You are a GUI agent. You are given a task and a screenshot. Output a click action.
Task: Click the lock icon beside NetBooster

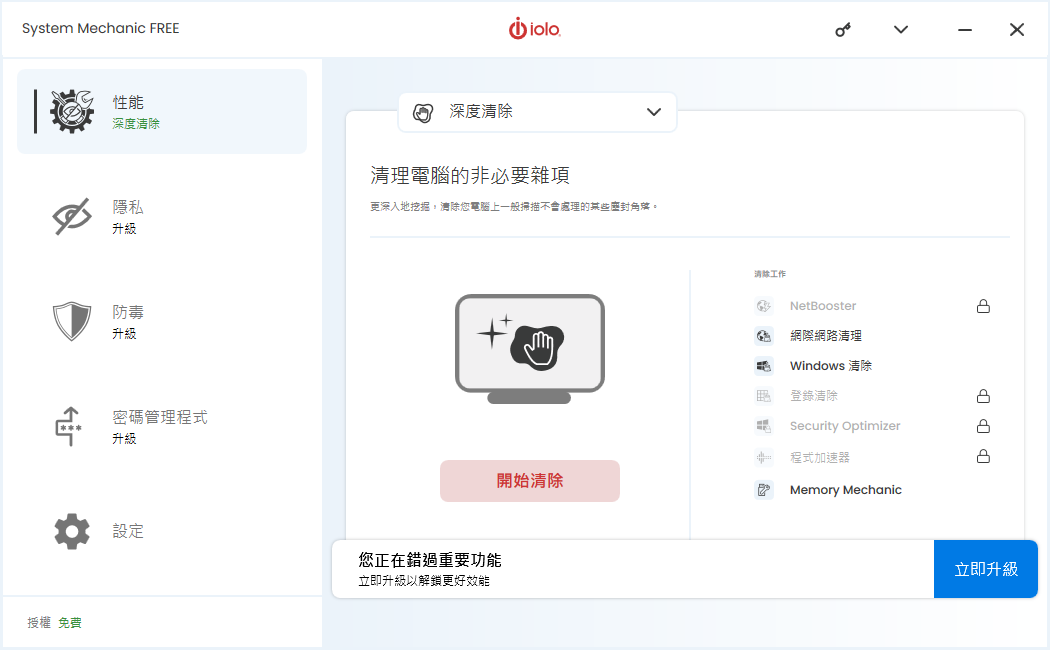point(983,306)
